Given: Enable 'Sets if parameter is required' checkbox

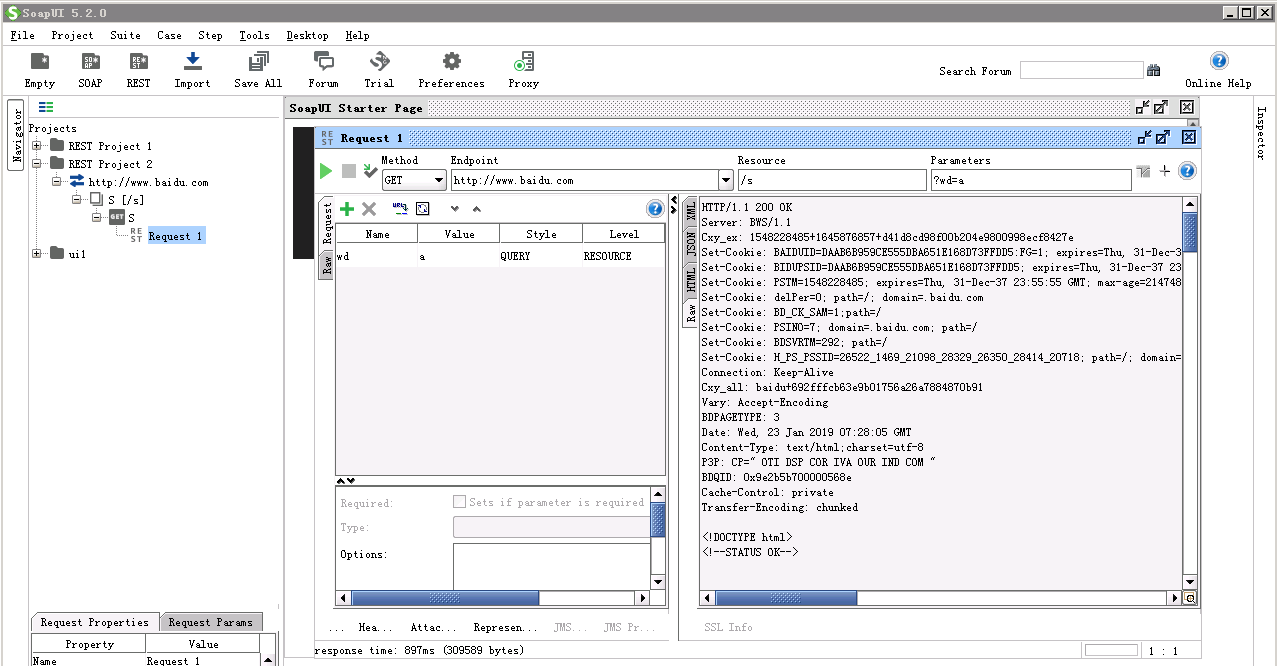Looking at the screenshot, I should [458, 502].
